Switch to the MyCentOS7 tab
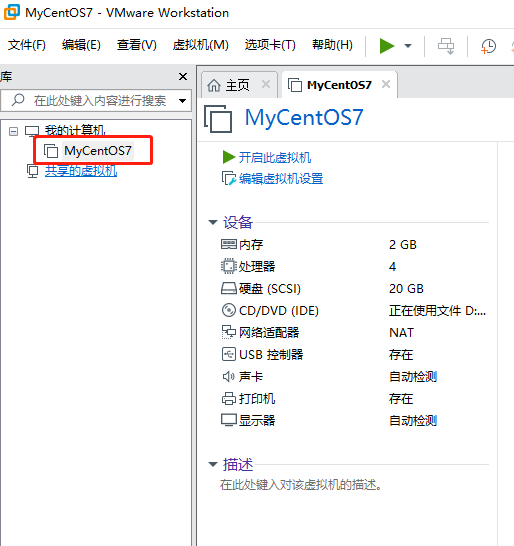Image resolution: width=514 pixels, height=546 pixels. coord(339,85)
